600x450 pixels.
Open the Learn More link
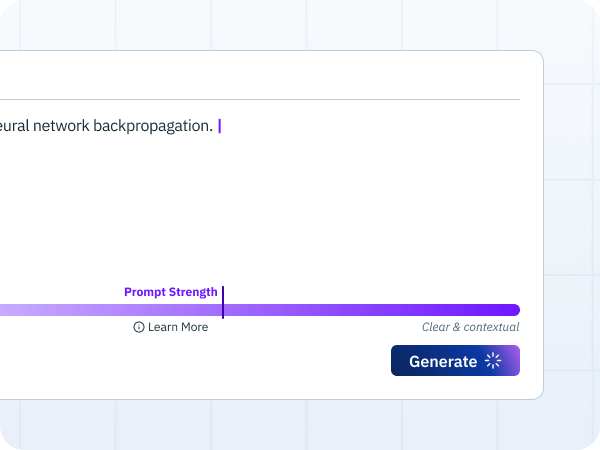[x=171, y=327]
